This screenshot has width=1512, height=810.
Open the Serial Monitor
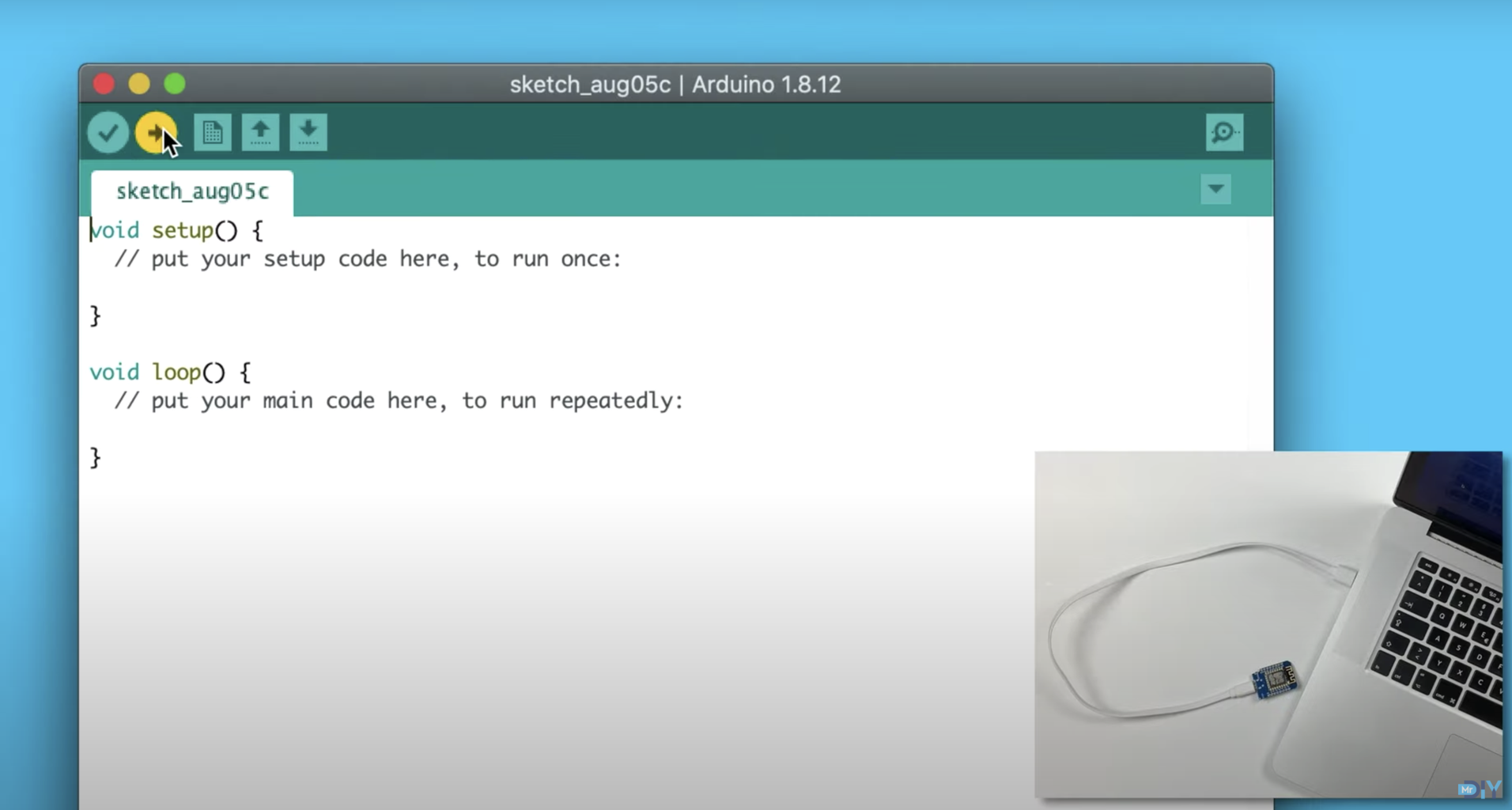(x=1224, y=132)
